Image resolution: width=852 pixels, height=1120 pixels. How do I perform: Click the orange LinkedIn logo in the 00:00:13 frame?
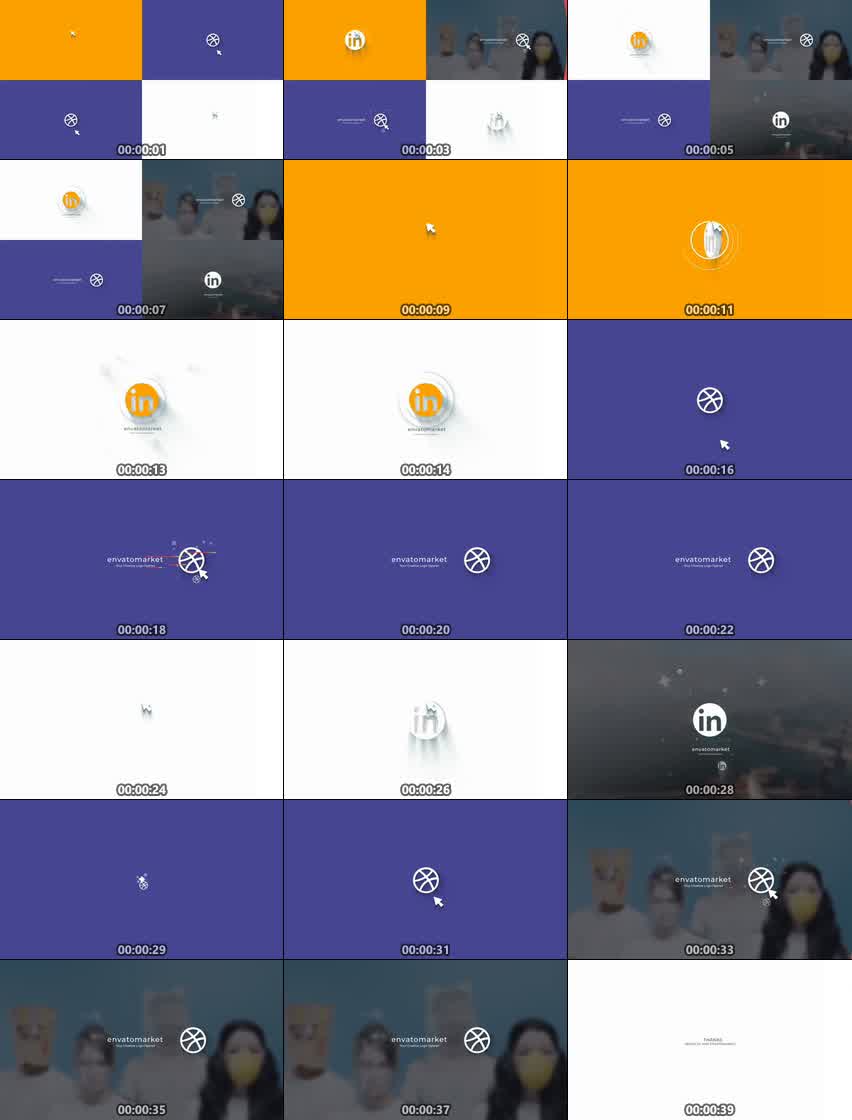[x=142, y=401]
